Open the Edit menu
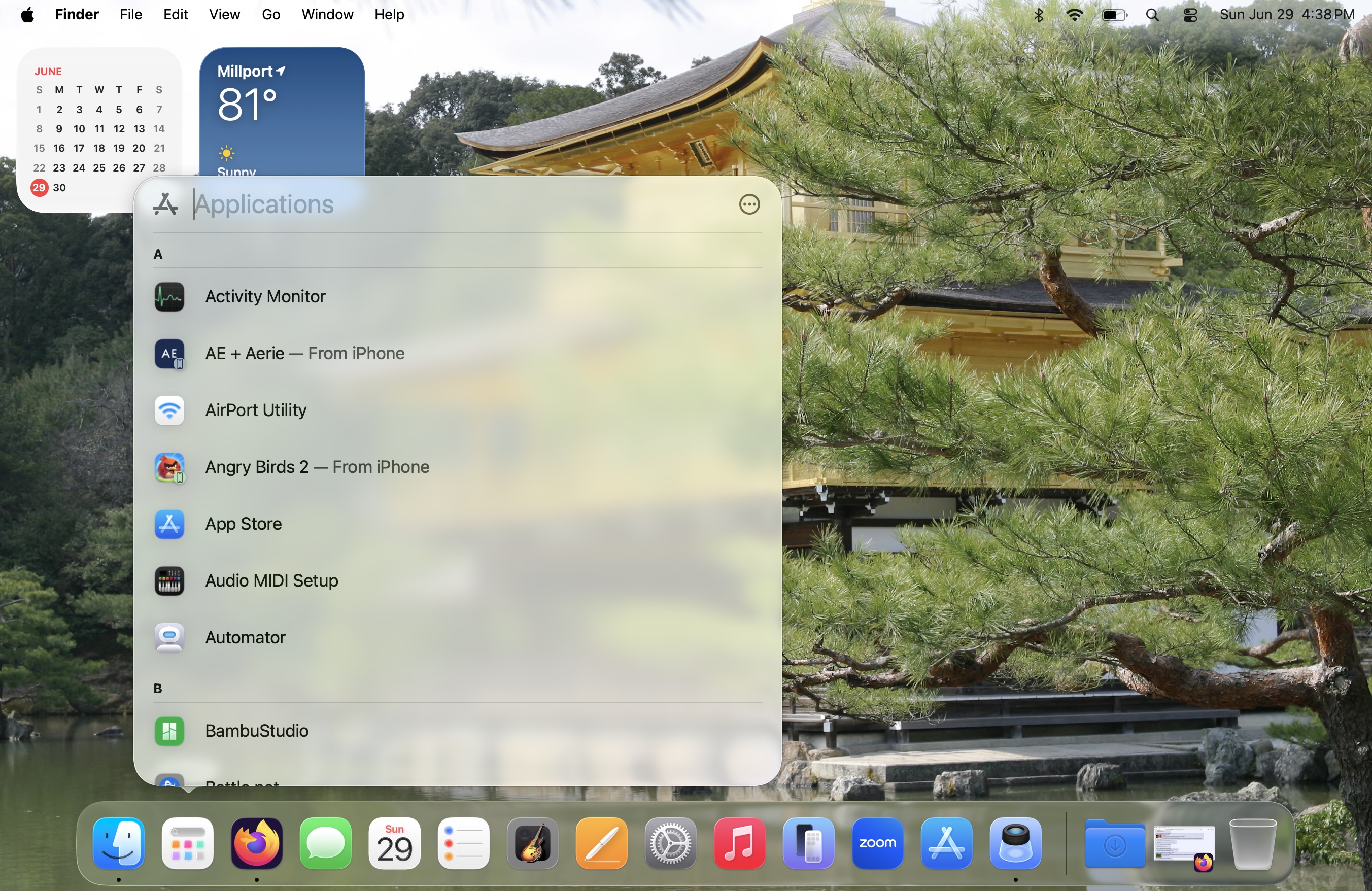1372x891 pixels. coord(175,14)
